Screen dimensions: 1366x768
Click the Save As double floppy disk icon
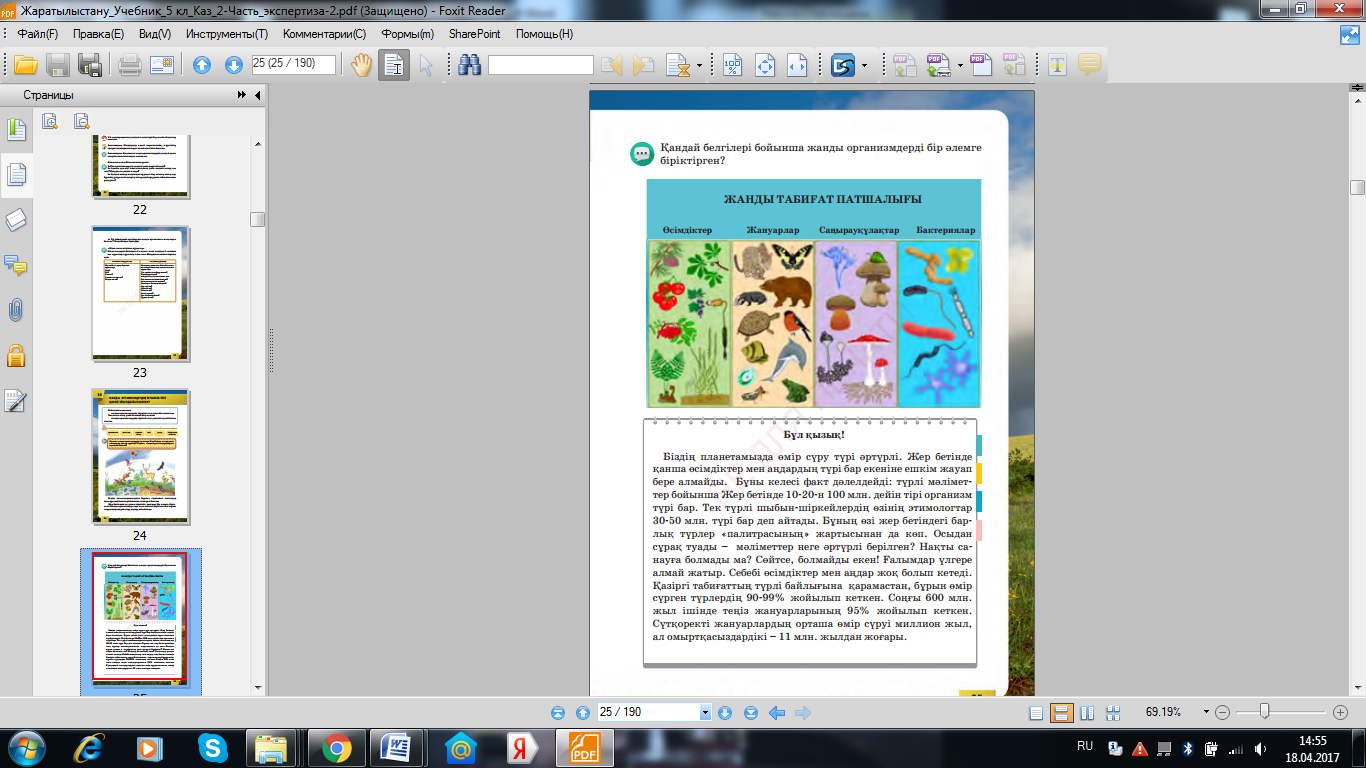point(91,66)
